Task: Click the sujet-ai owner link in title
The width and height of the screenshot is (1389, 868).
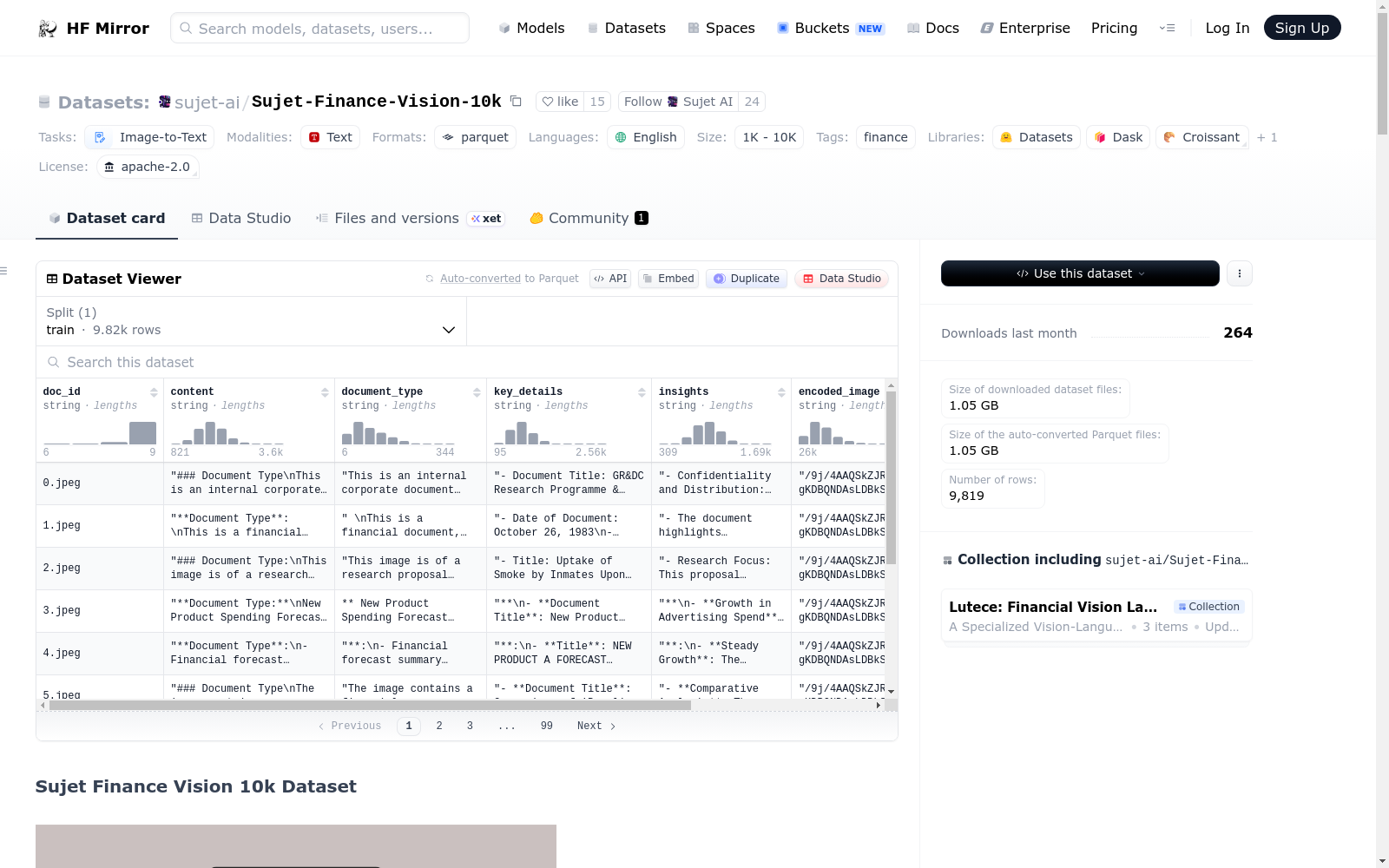Action: click(x=207, y=102)
